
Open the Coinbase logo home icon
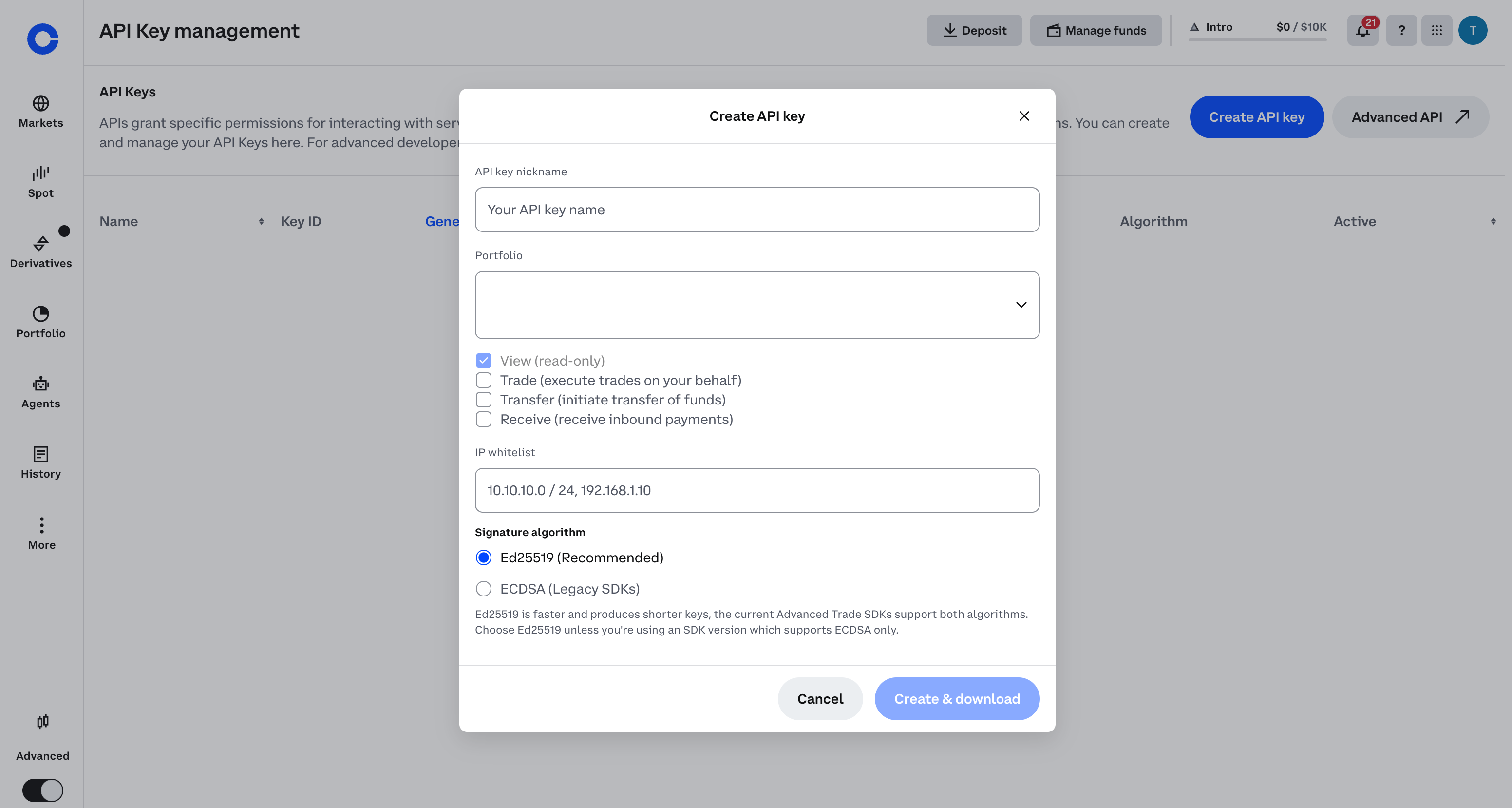coord(42,39)
